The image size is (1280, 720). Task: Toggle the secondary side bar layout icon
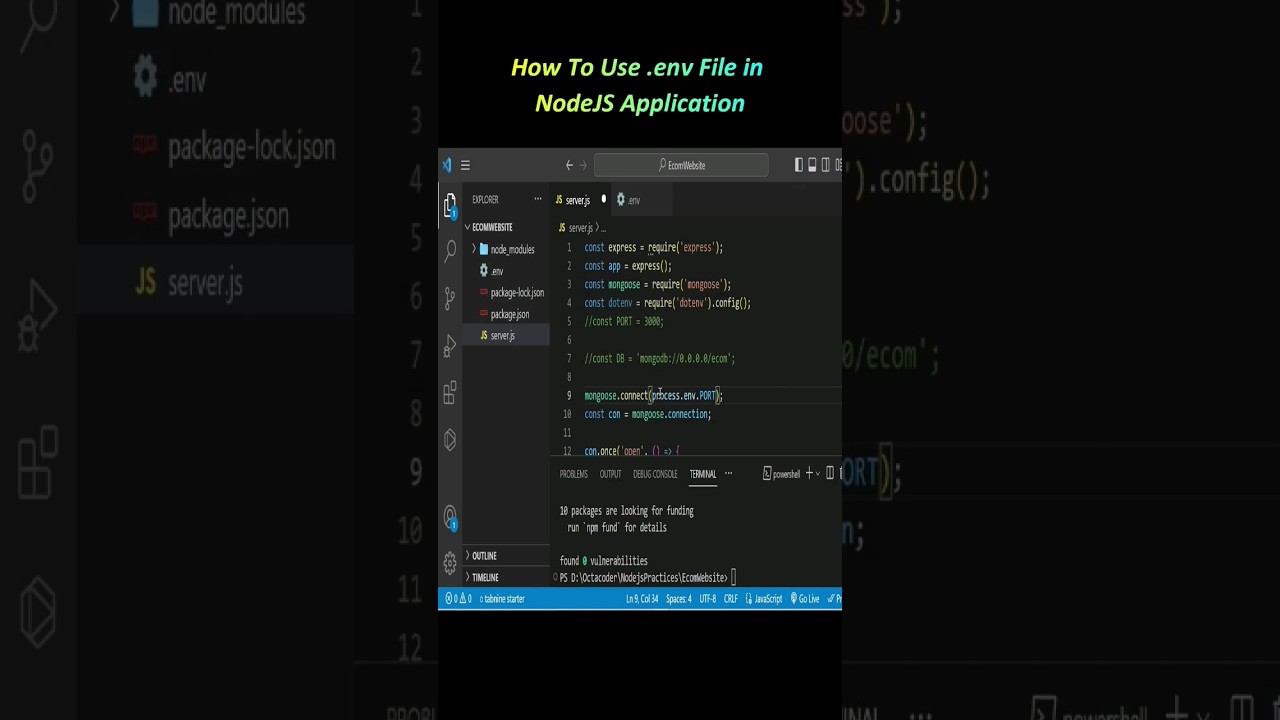click(x=825, y=165)
